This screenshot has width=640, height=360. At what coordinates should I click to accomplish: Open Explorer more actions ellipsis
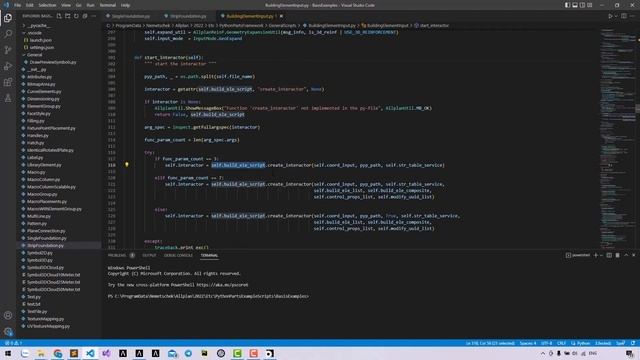(94, 16)
